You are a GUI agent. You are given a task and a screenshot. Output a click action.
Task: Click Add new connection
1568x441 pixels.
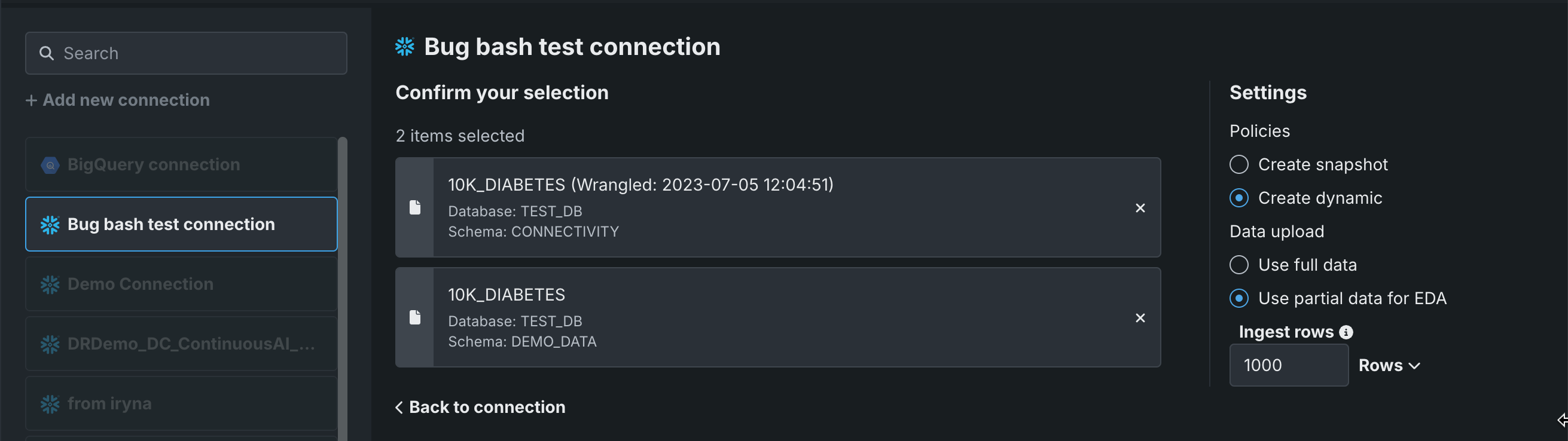click(117, 100)
